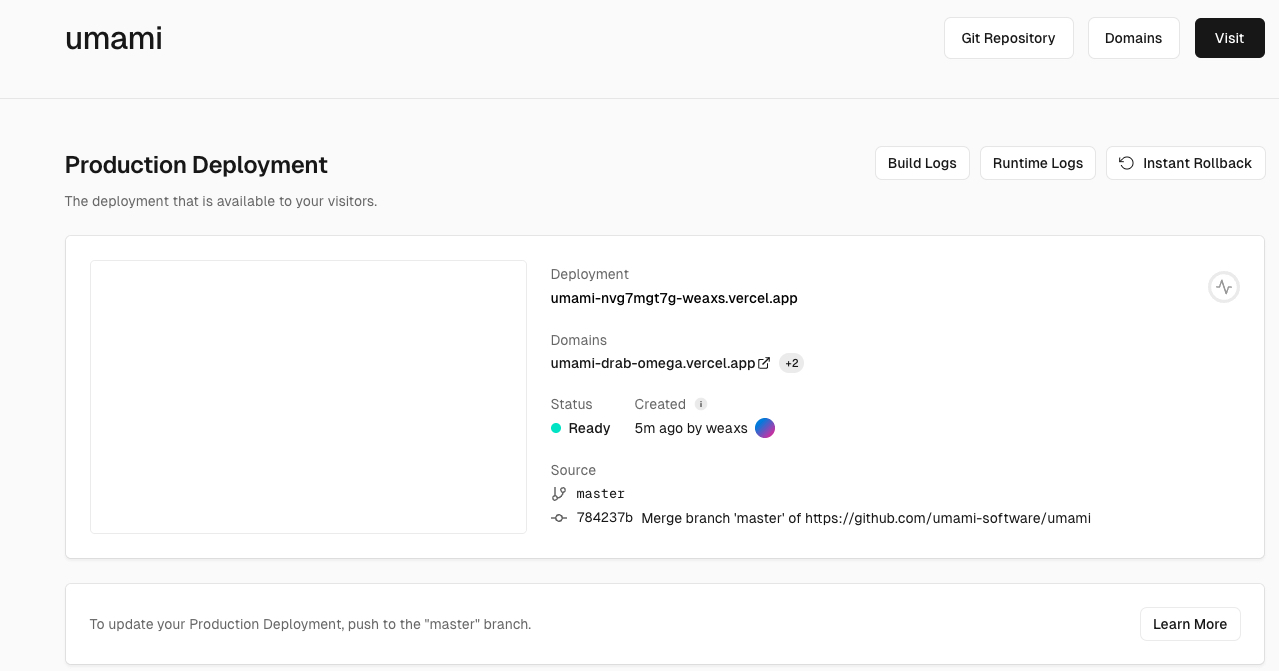Open the umami-nvg7mgt7g-weaxs.vercel.app deployment link

click(674, 298)
